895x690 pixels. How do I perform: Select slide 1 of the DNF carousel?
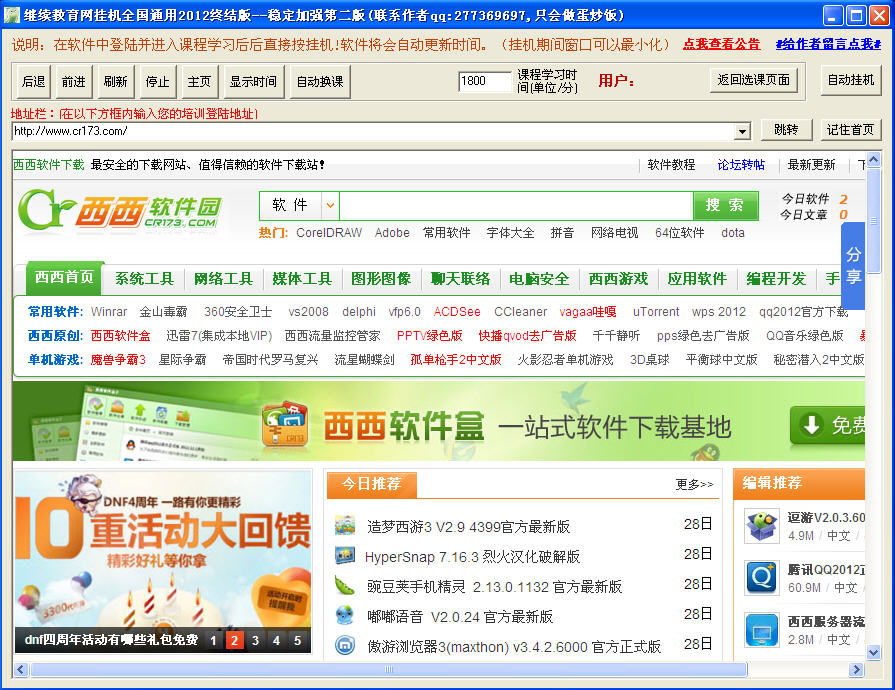[x=213, y=640]
